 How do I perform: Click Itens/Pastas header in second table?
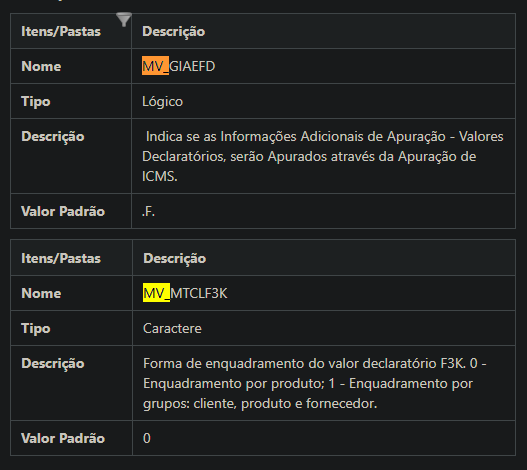click(x=61, y=258)
